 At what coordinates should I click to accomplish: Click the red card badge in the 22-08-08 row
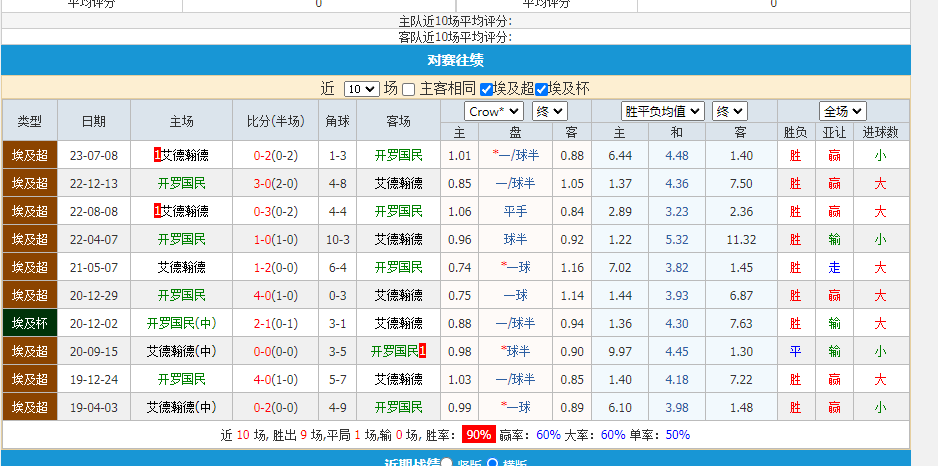point(157,211)
